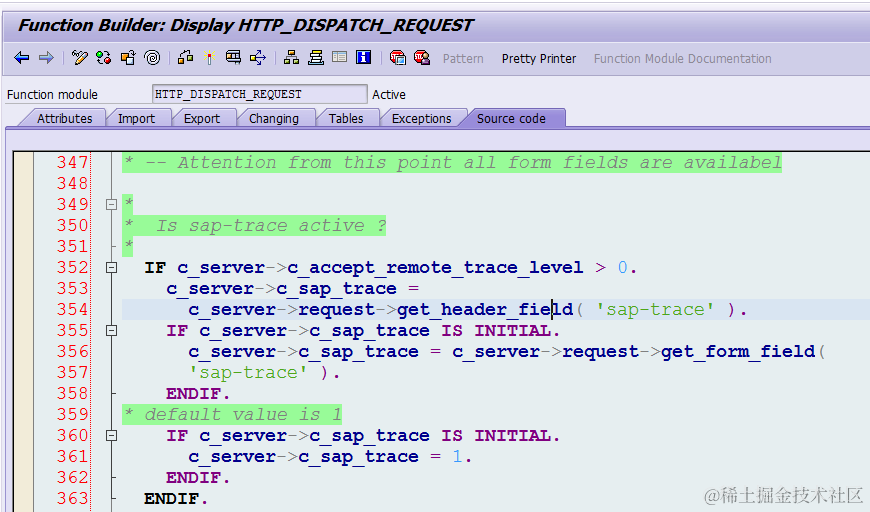This screenshot has height=512, width=870.
Task: Select the Changing tab
Action: pos(274,119)
